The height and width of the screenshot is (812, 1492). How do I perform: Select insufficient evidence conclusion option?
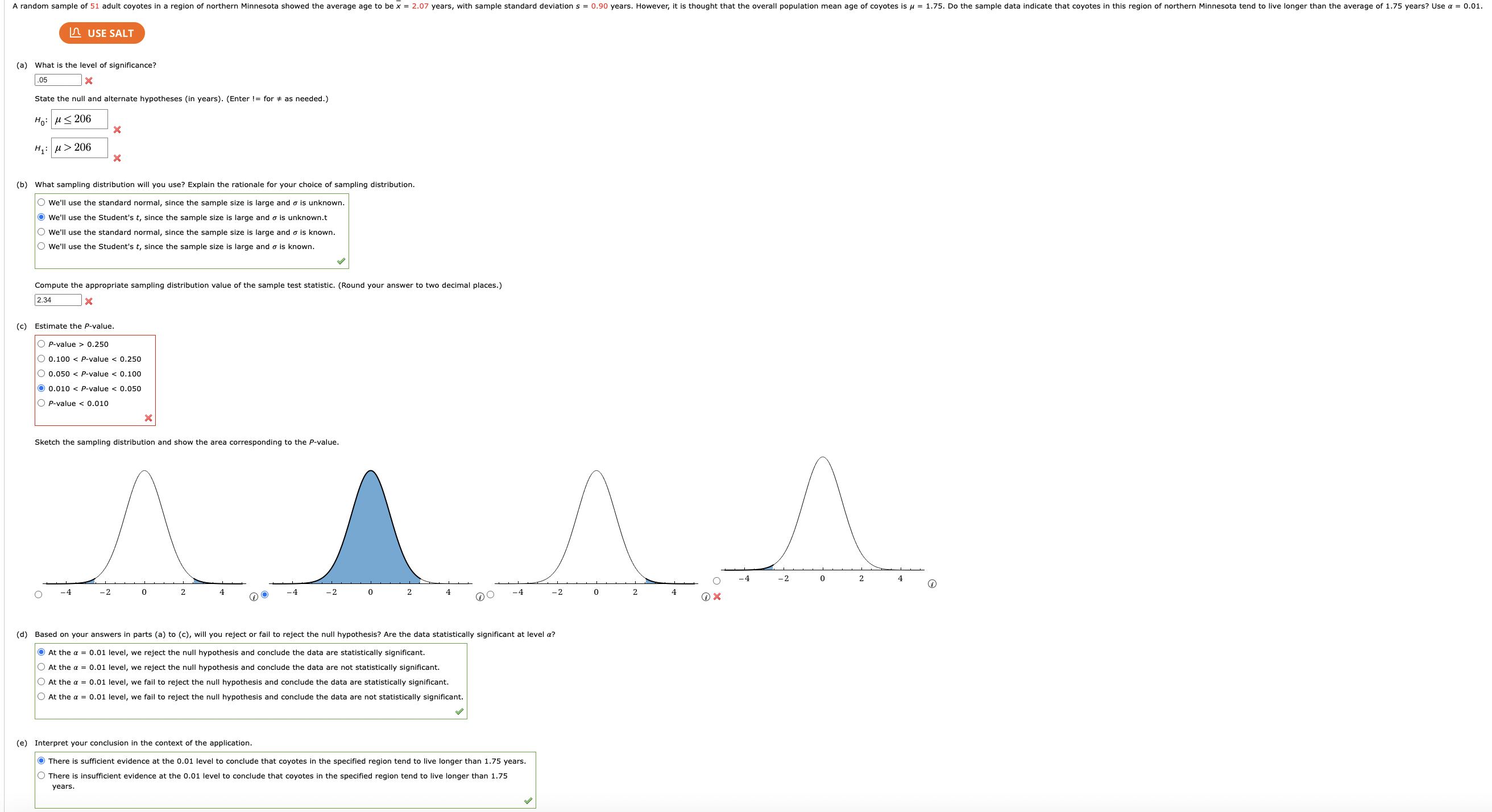(x=41, y=776)
